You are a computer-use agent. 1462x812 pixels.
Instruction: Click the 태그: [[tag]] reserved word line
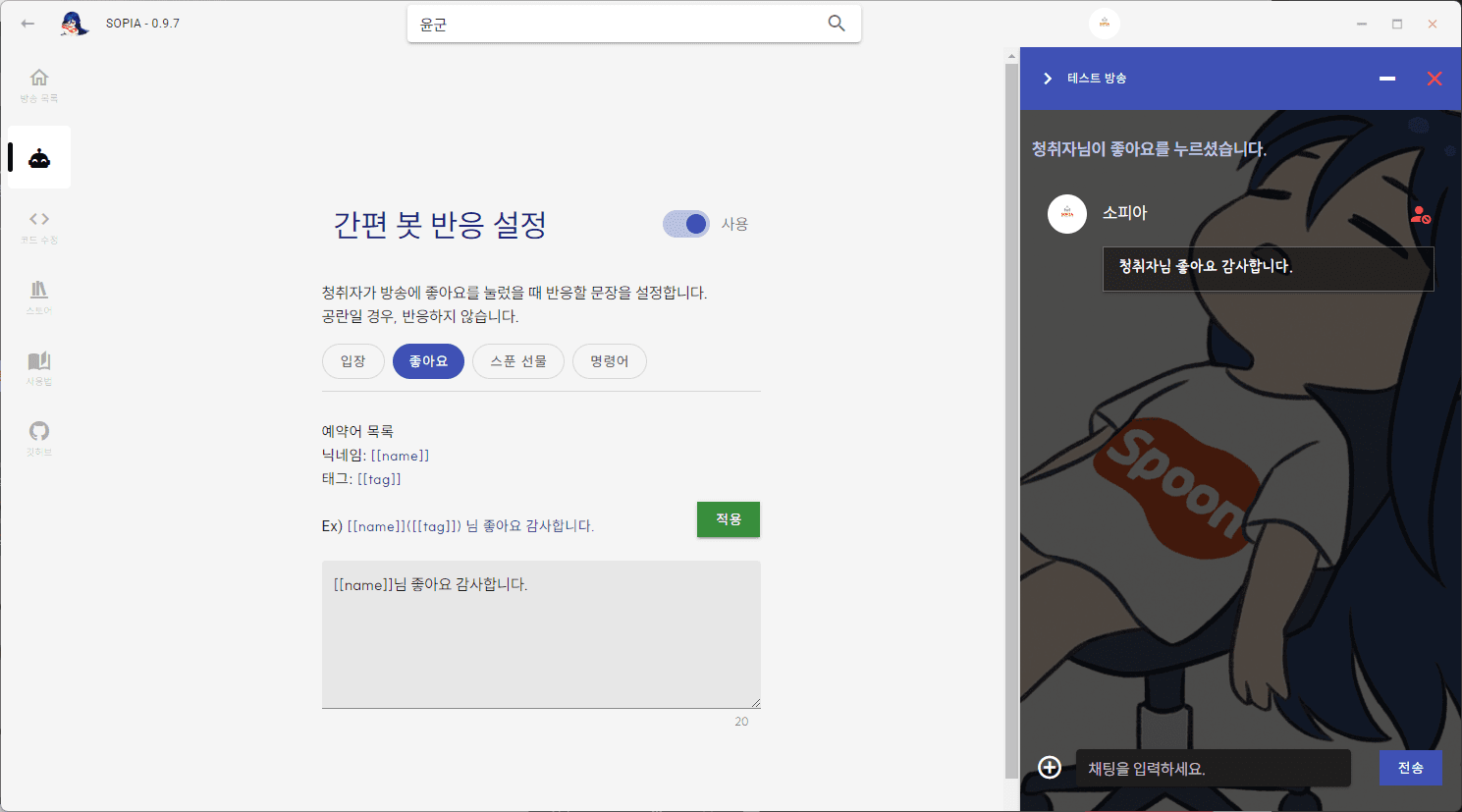(x=361, y=479)
